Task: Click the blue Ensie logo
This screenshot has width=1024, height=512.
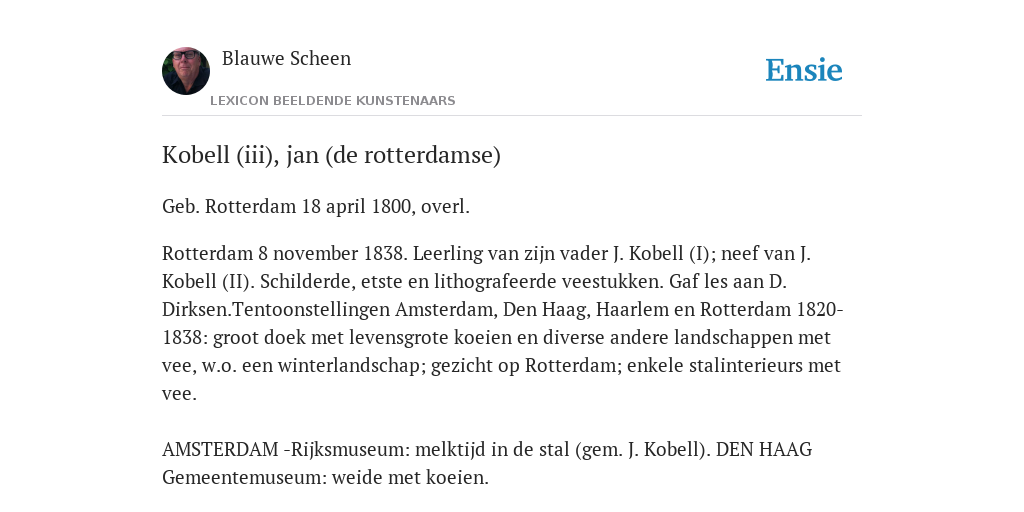Action: click(x=804, y=70)
